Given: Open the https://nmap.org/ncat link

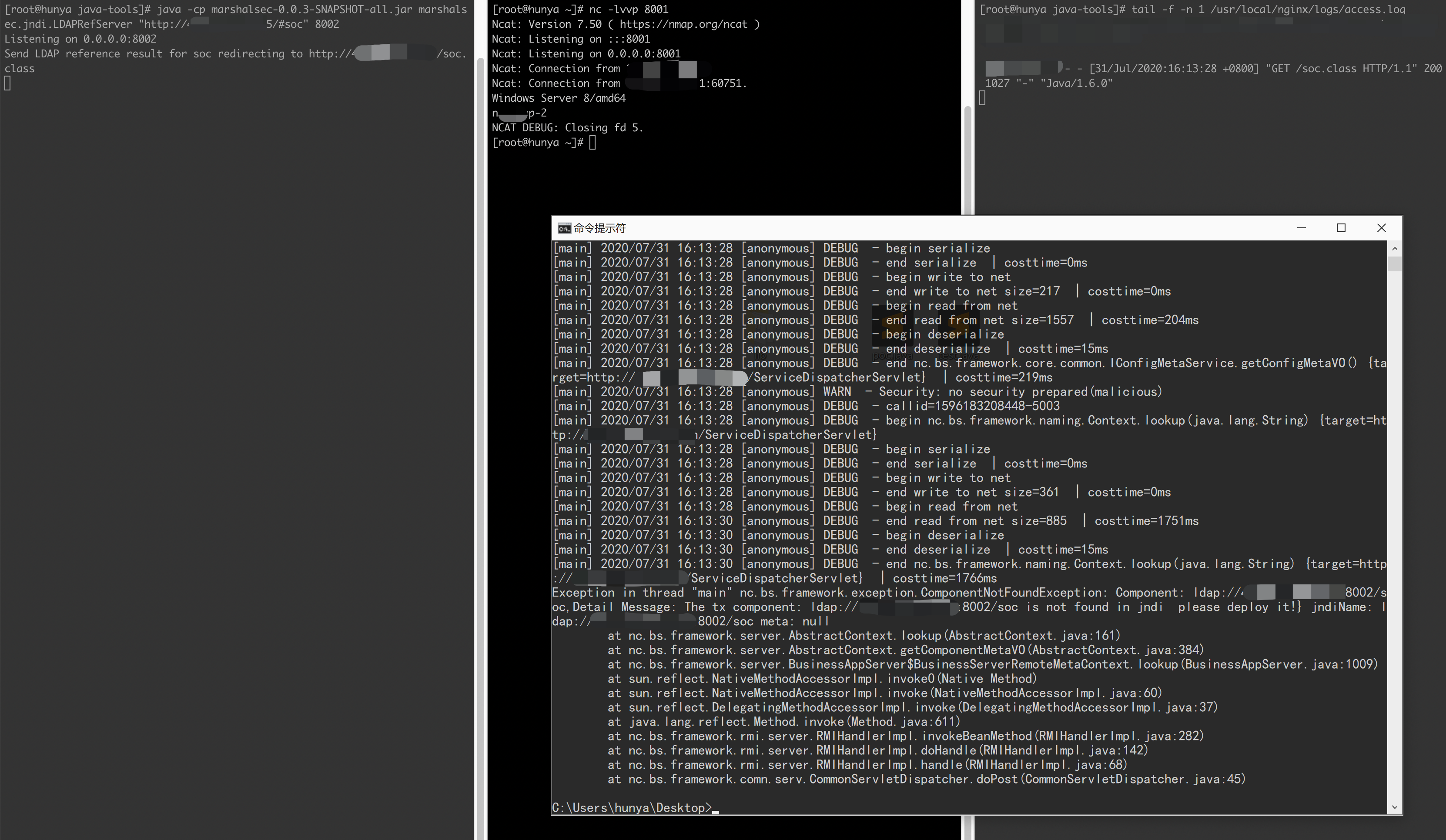Looking at the screenshot, I should point(683,24).
